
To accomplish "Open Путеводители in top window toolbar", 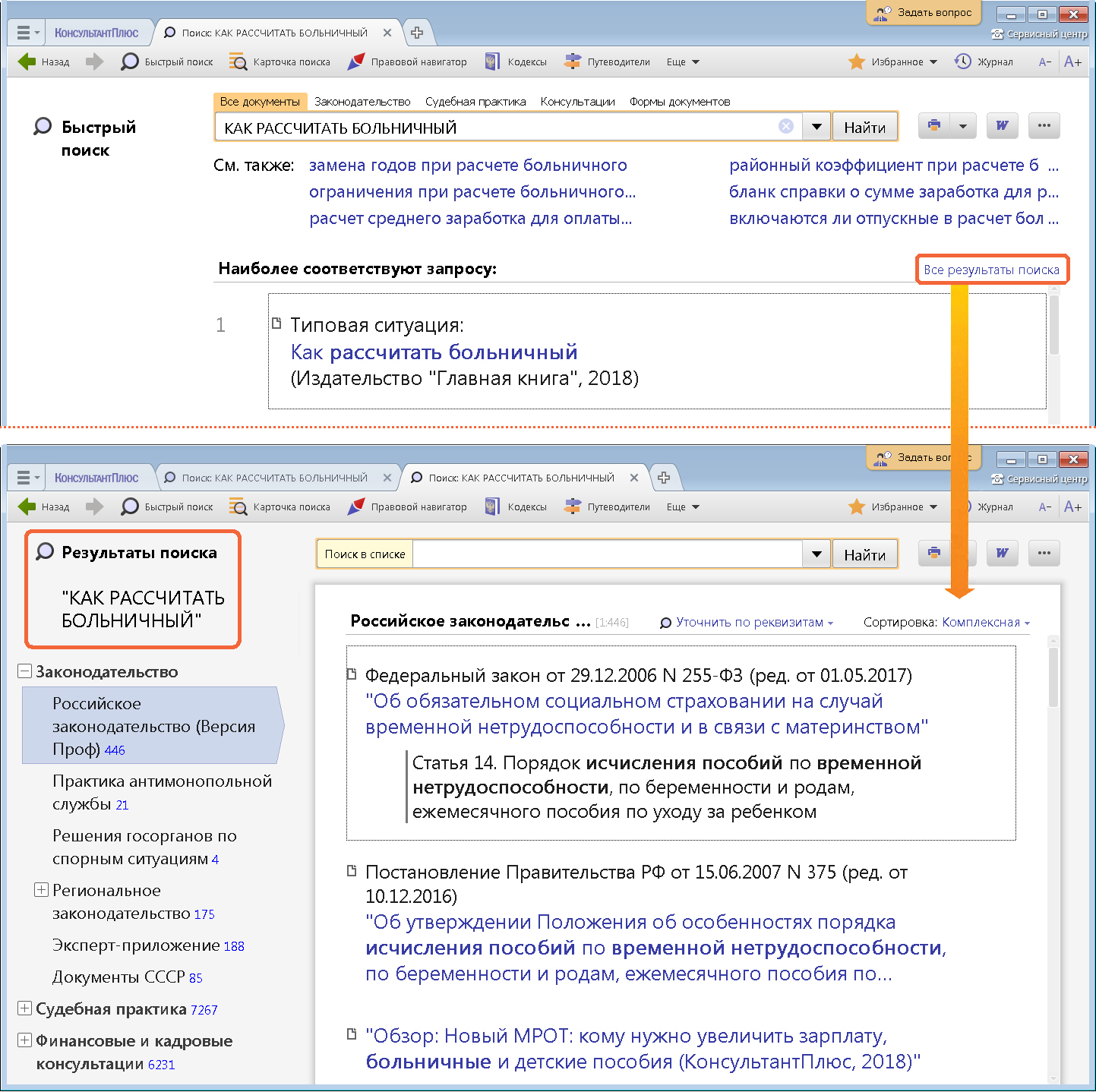I will [x=607, y=62].
